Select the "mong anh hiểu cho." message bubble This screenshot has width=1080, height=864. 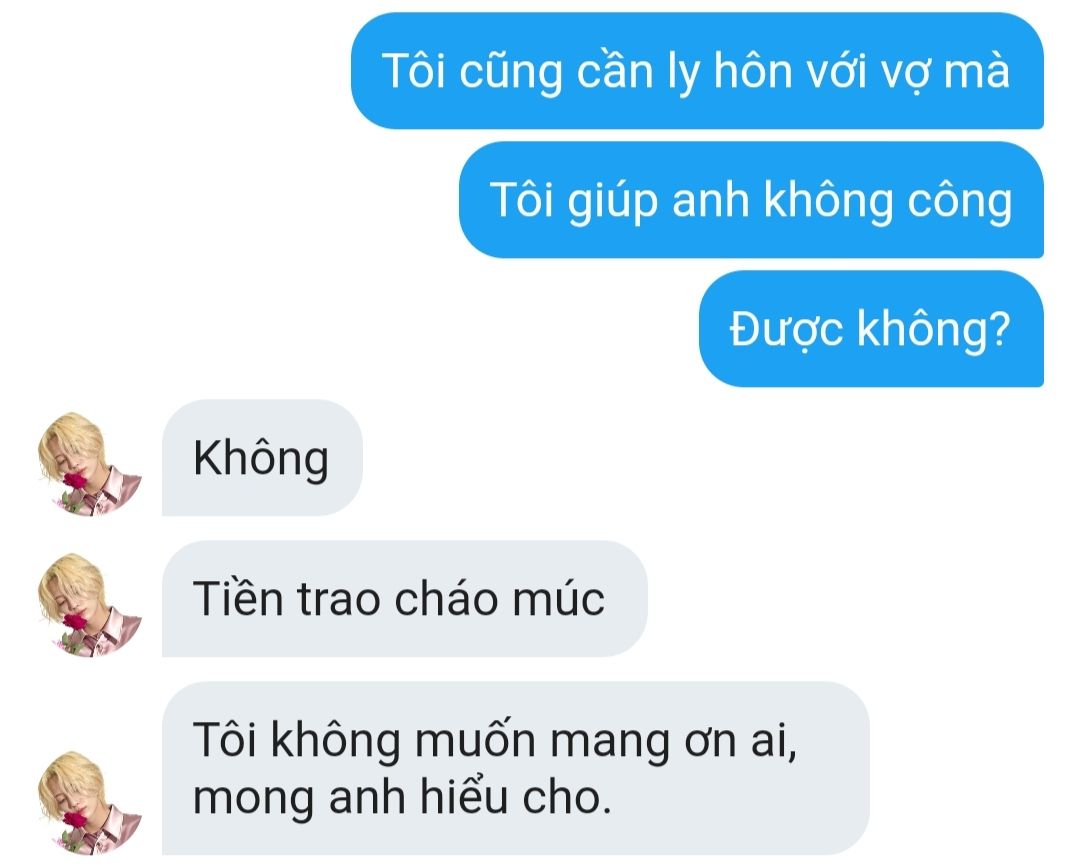click(x=516, y=768)
